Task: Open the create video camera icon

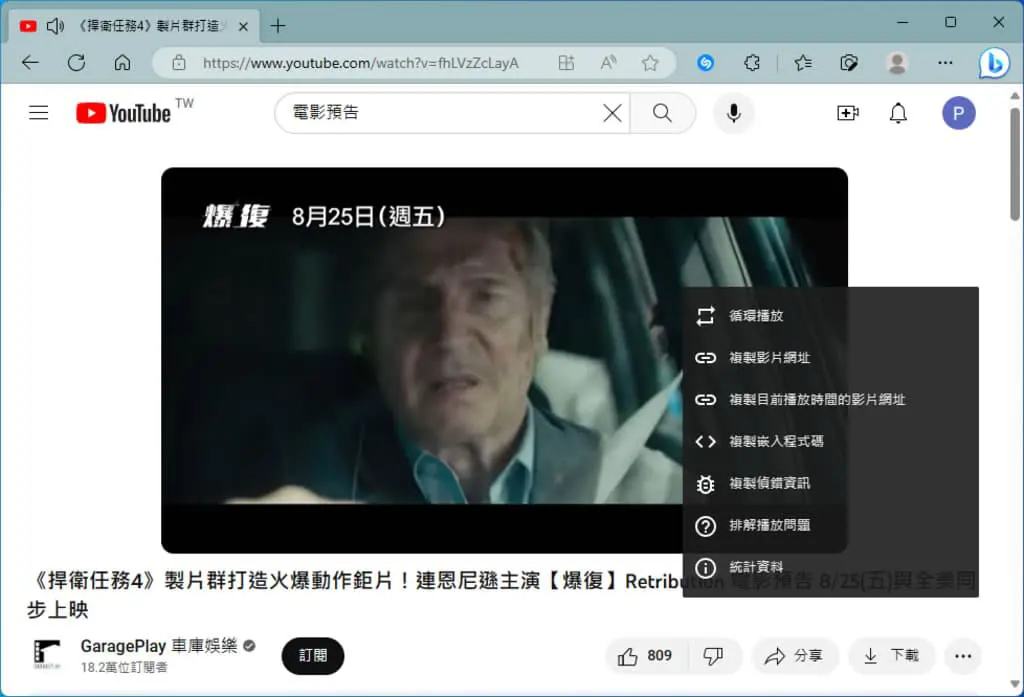Action: pos(848,113)
